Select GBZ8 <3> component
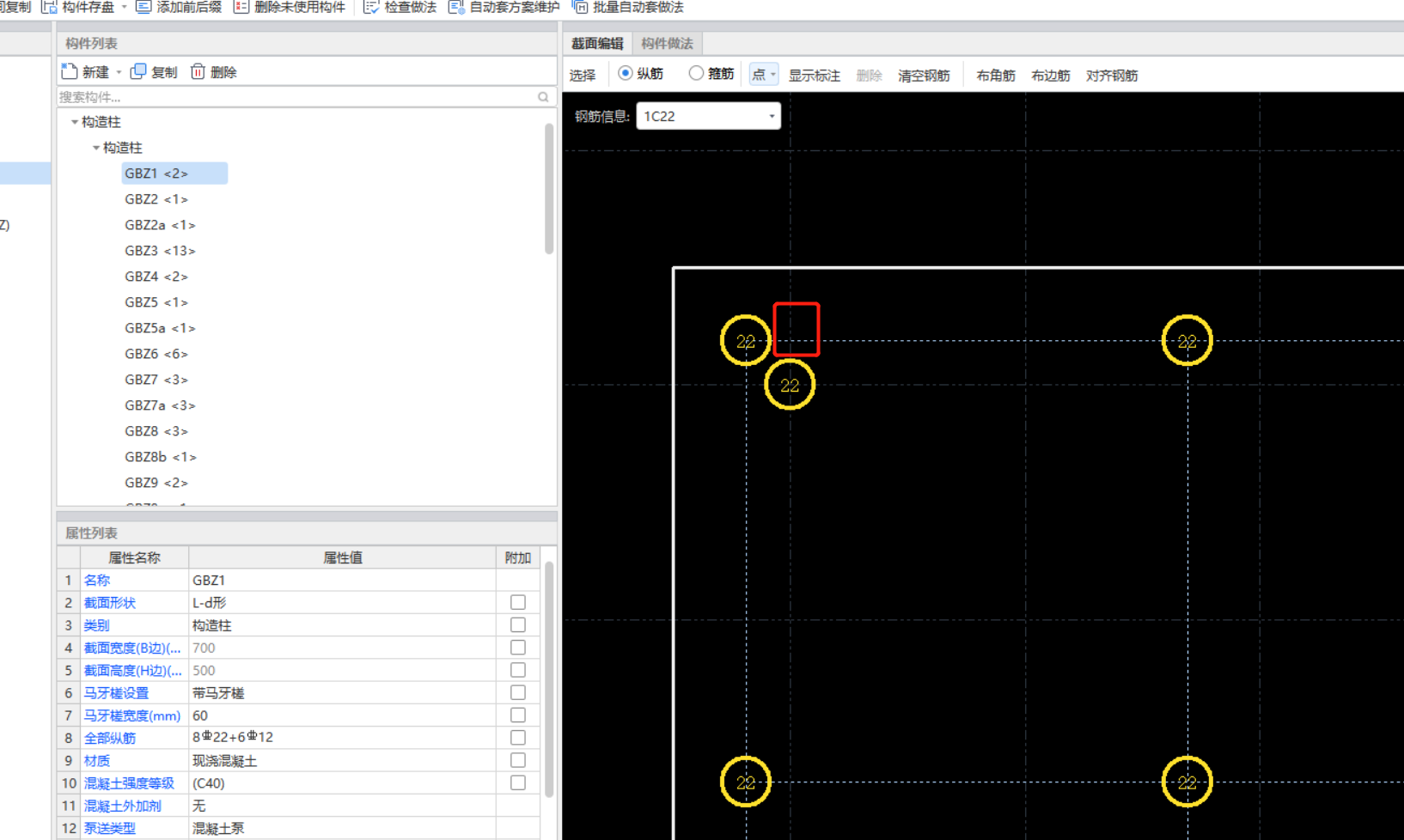Screen dimensions: 1404x840 (x=156, y=431)
